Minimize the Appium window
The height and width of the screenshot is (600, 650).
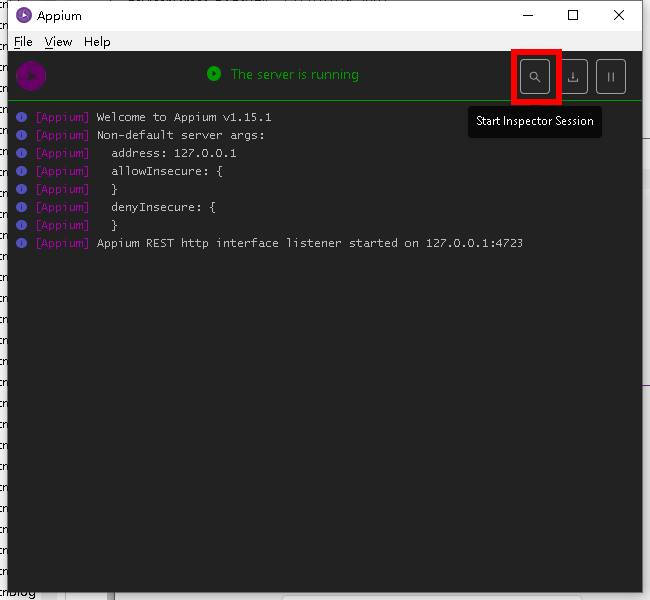click(x=528, y=16)
